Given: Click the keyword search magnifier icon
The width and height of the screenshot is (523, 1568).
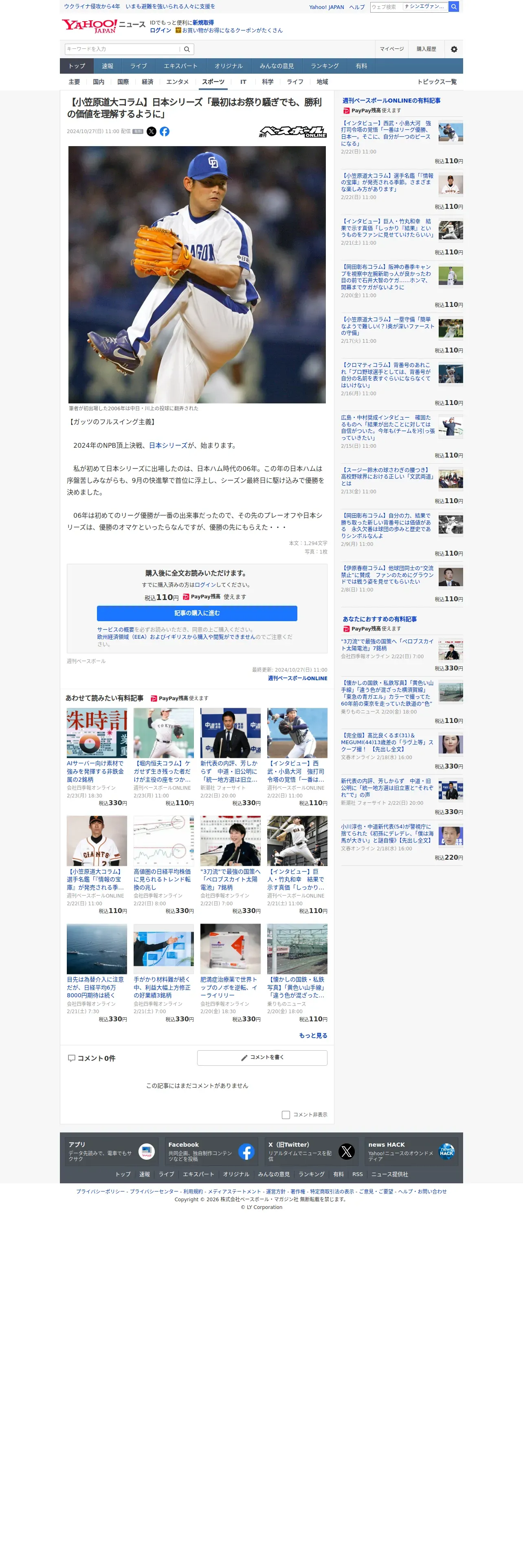Looking at the screenshot, I should pyautogui.click(x=187, y=49).
